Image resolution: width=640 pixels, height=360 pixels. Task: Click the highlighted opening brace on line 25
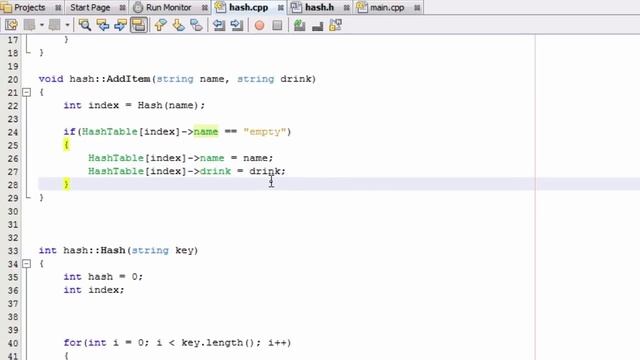click(x=66, y=144)
